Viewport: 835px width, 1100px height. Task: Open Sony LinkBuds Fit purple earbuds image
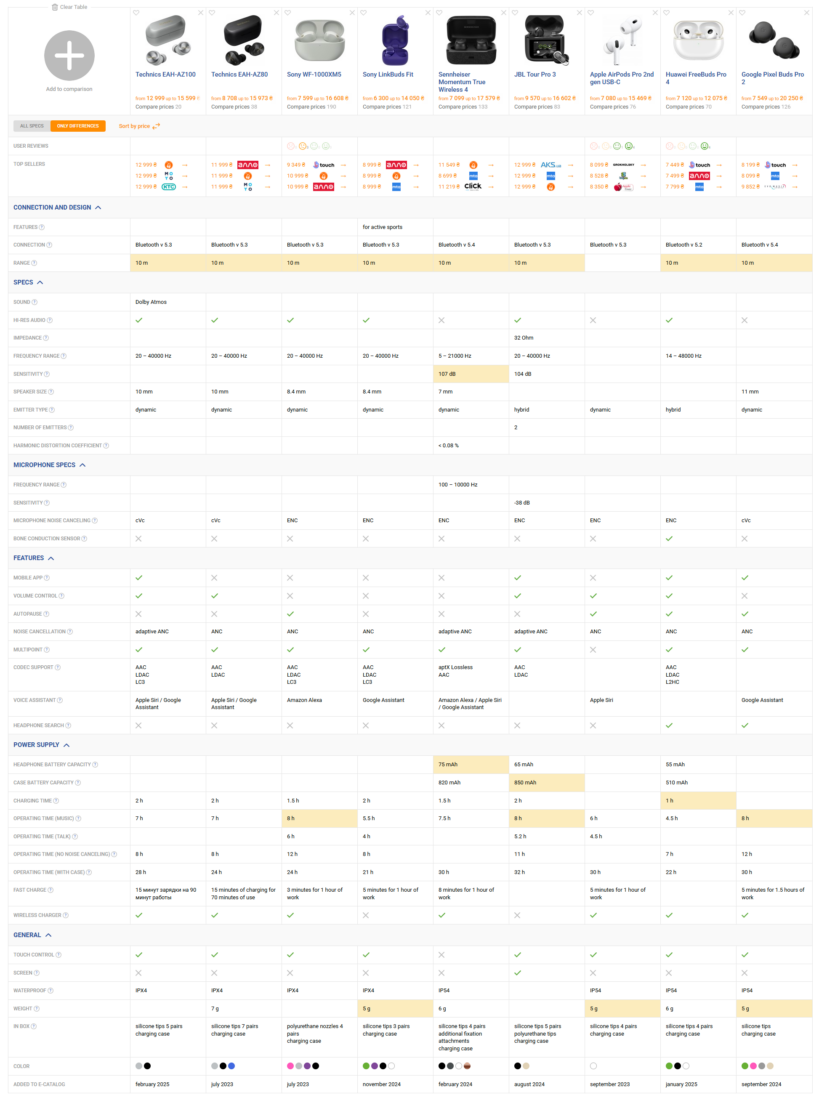(x=395, y=41)
